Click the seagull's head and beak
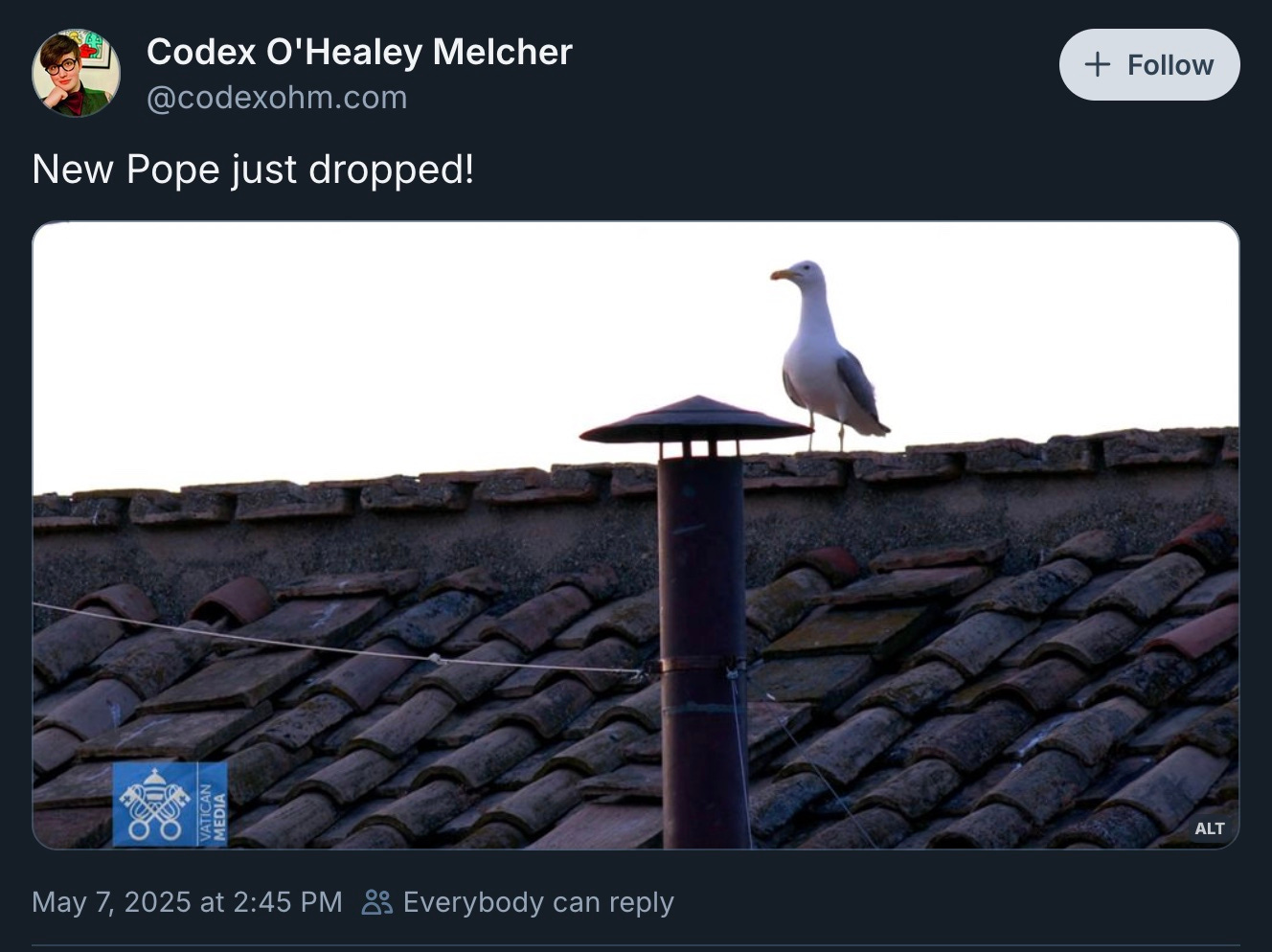 pos(799,276)
